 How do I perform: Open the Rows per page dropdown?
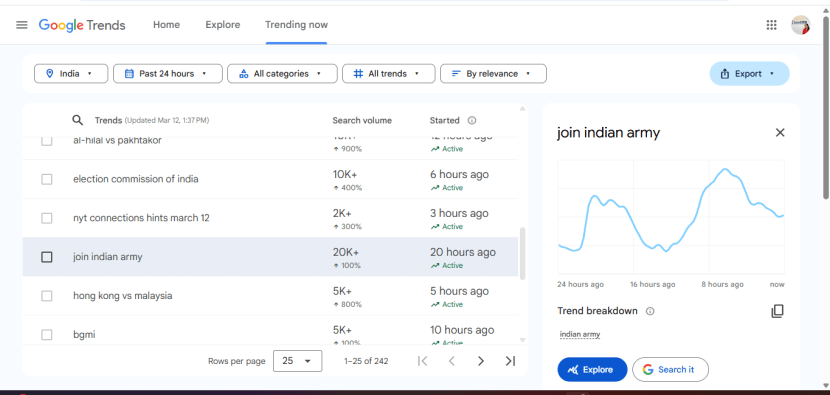point(297,361)
